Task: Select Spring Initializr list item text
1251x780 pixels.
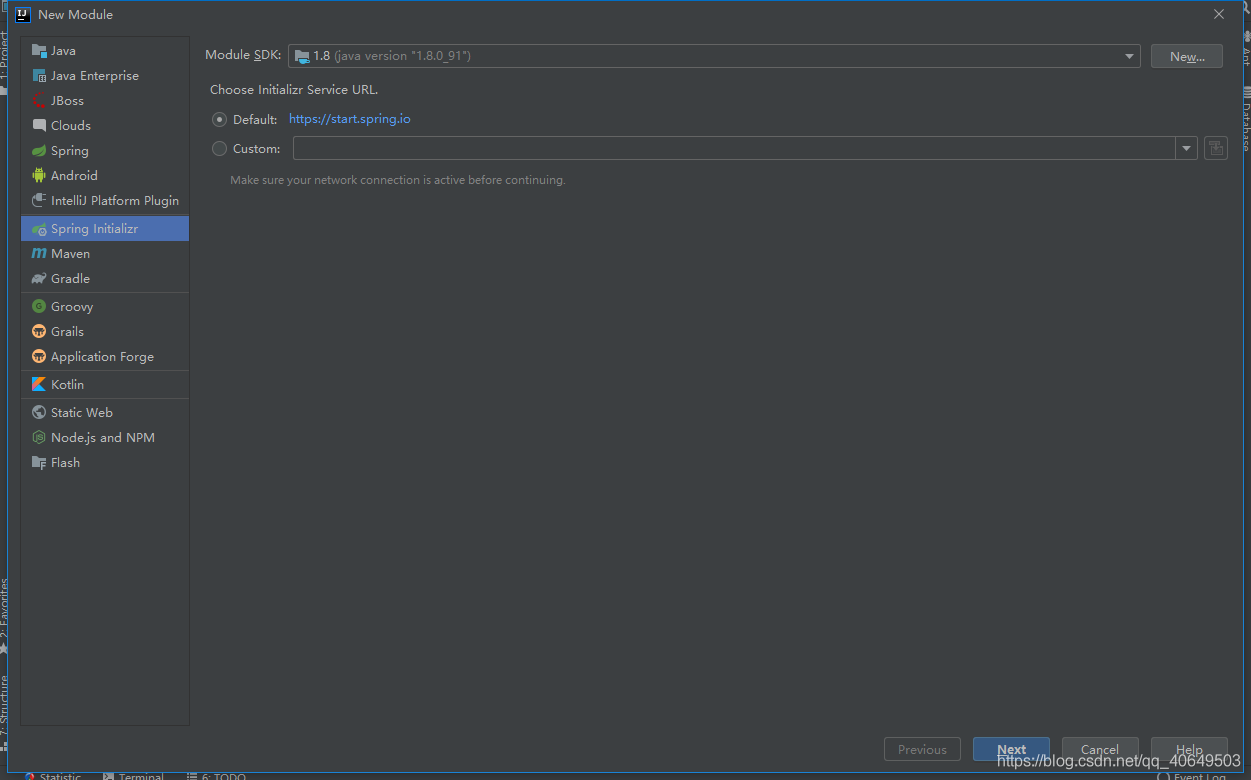Action: point(95,229)
